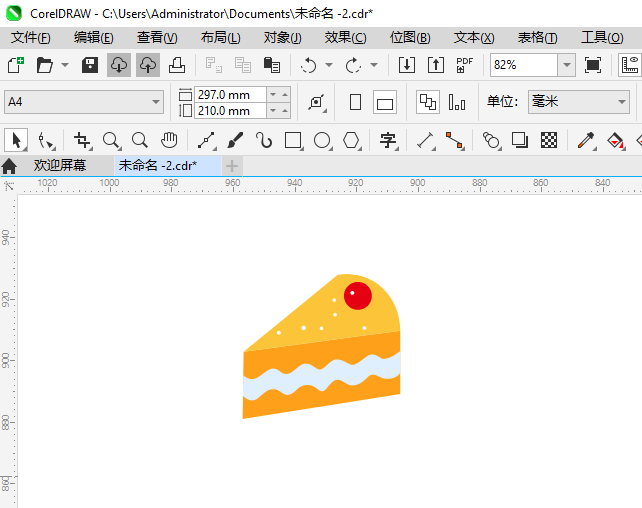Image resolution: width=642 pixels, height=508 pixels.
Task: Print the document with printer icon
Action: click(x=177, y=65)
